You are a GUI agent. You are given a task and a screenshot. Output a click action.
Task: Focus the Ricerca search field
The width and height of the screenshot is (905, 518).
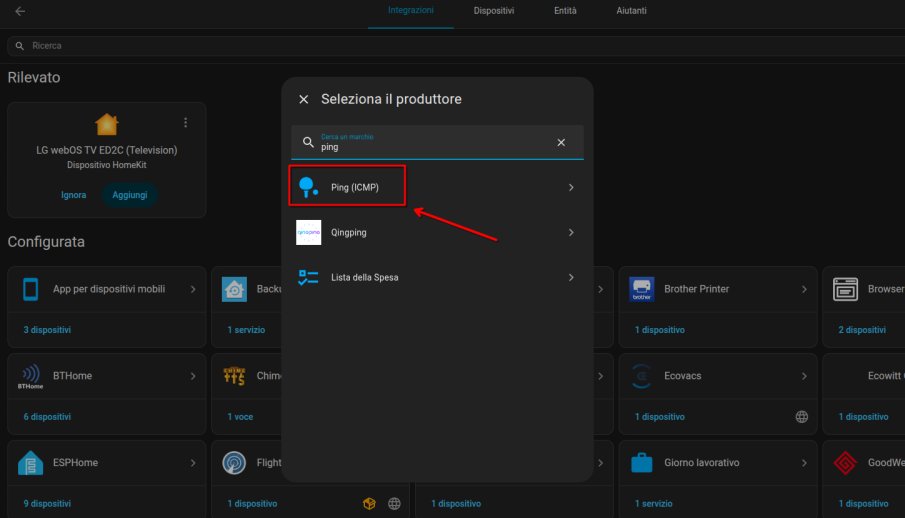point(456,46)
